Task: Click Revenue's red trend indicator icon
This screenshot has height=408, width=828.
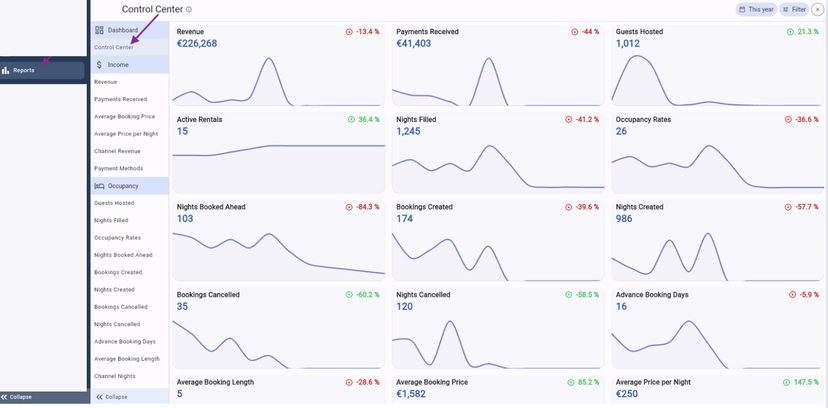Action: 349,32
